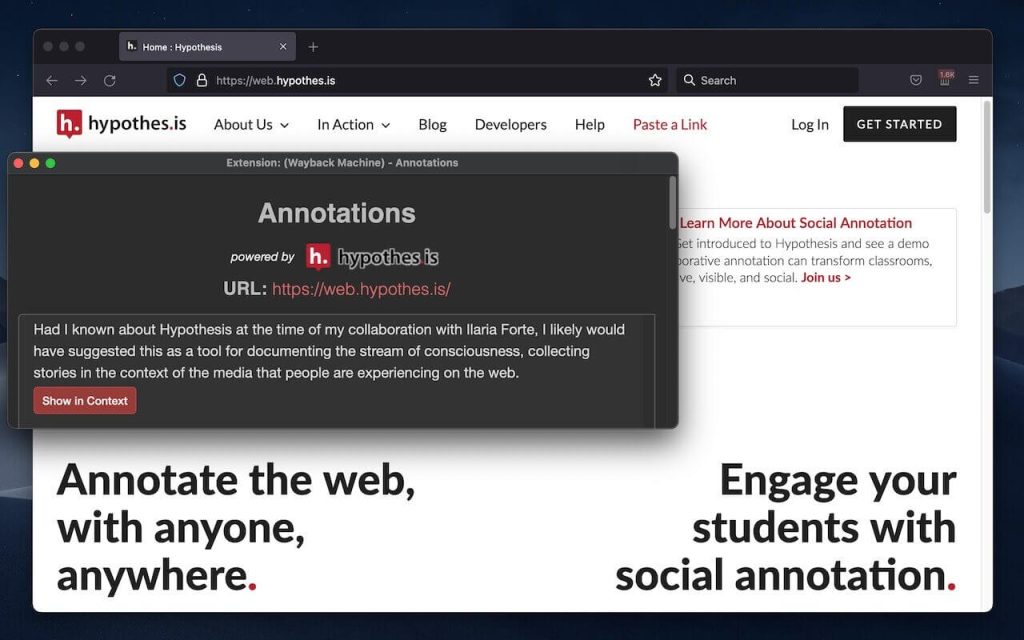
Task: Go forward using the forward arrow
Action: tap(81, 80)
